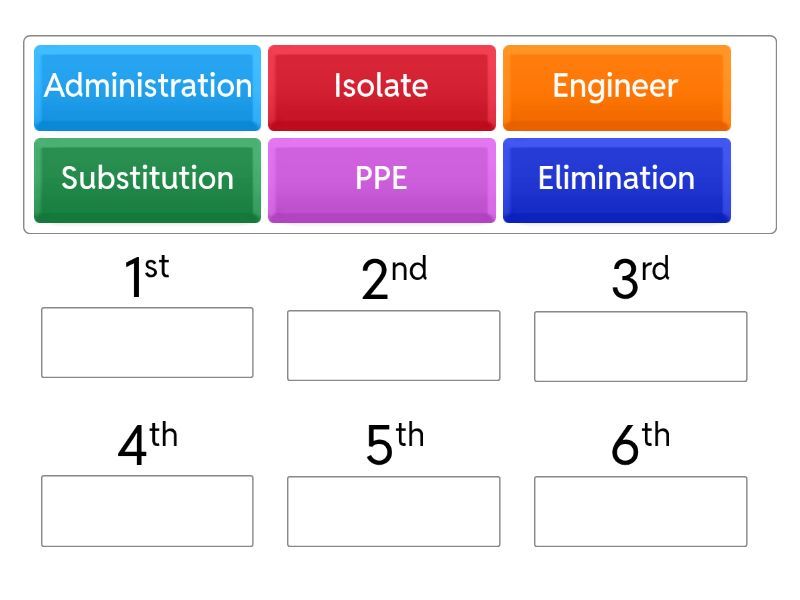Click the 3rd position label
The height and width of the screenshot is (600, 800).
640,279
